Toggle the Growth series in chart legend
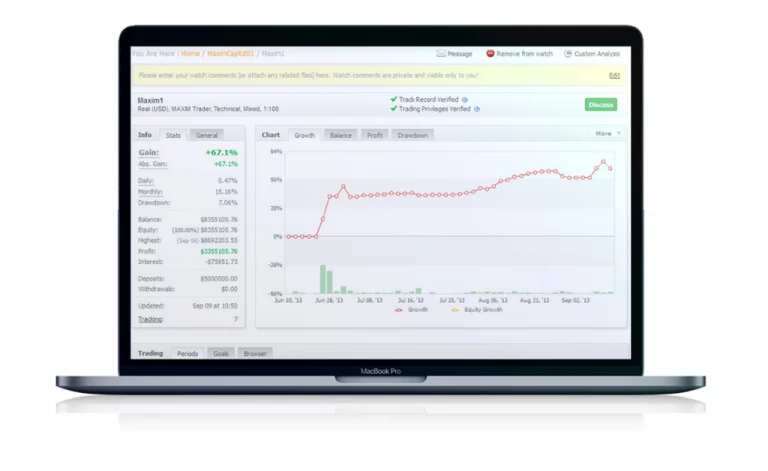 (x=411, y=309)
